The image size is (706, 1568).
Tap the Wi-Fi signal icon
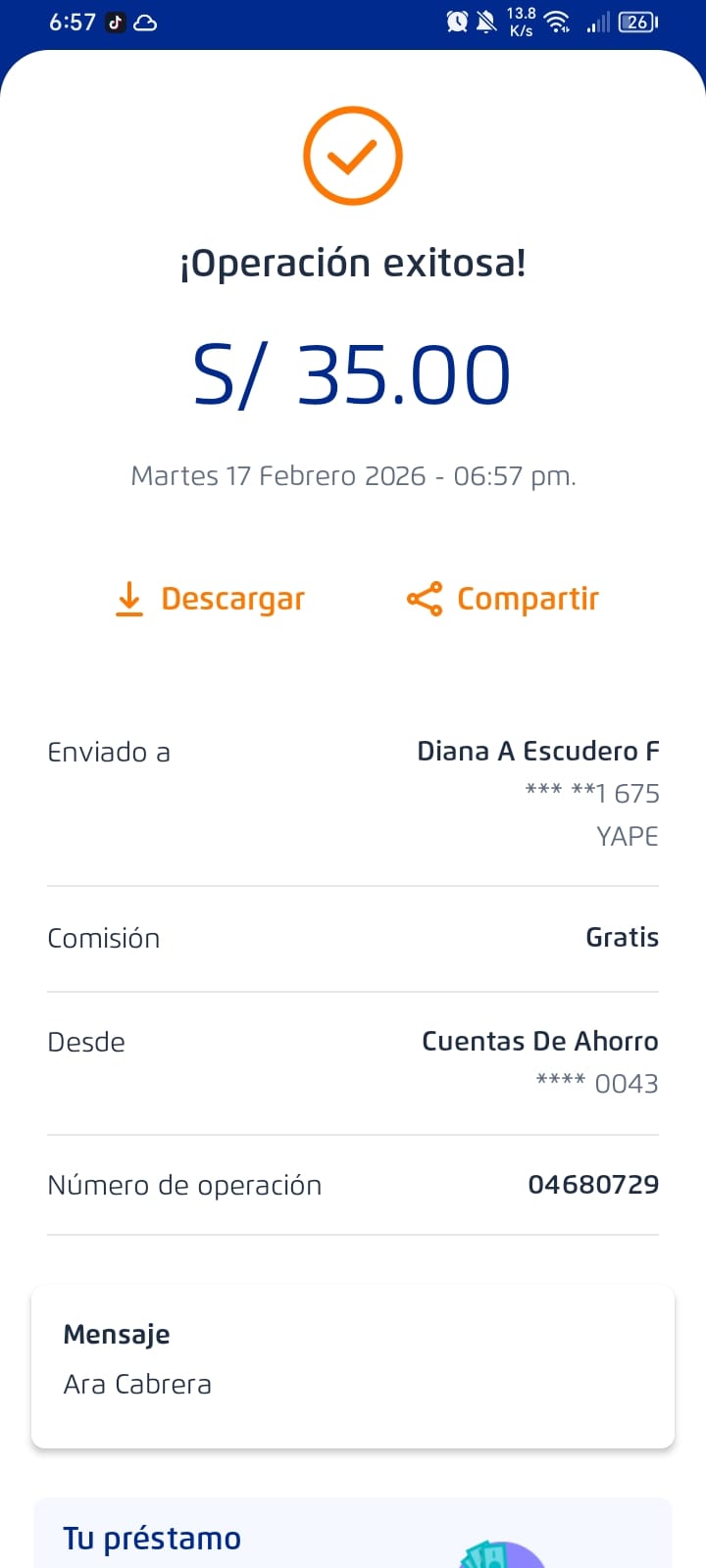click(x=557, y=22)
